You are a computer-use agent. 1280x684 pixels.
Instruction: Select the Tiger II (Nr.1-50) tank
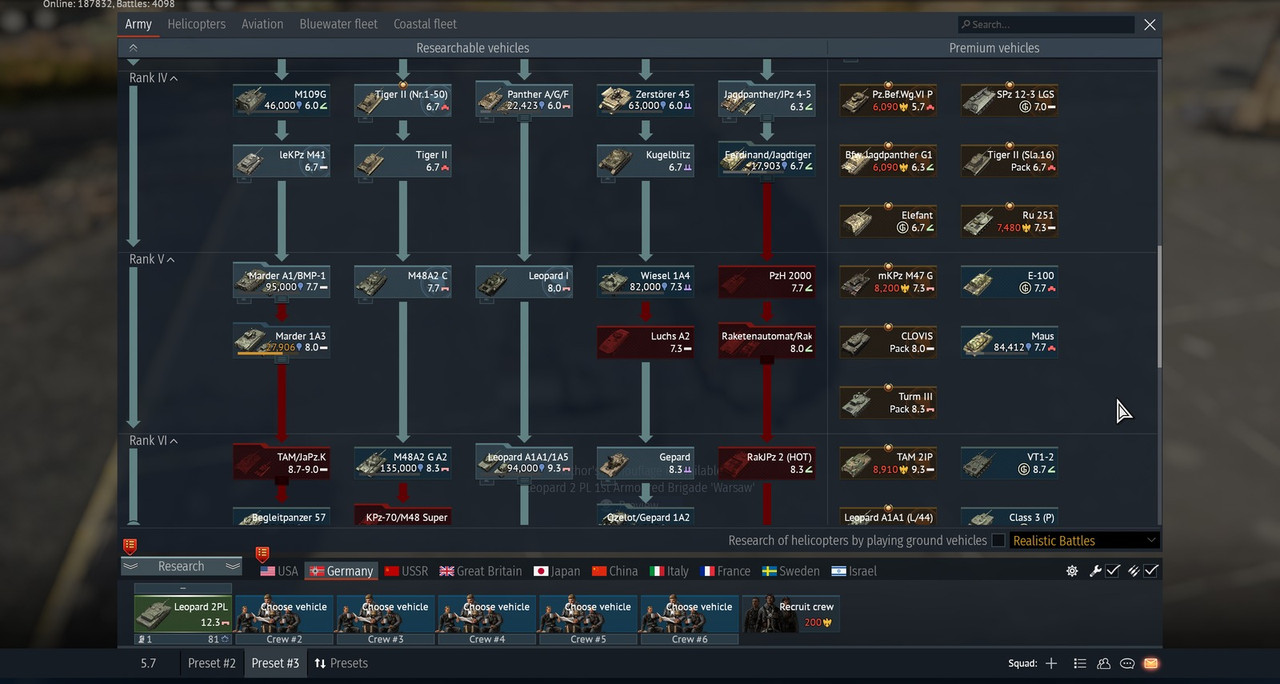click(x=403, y=100)
